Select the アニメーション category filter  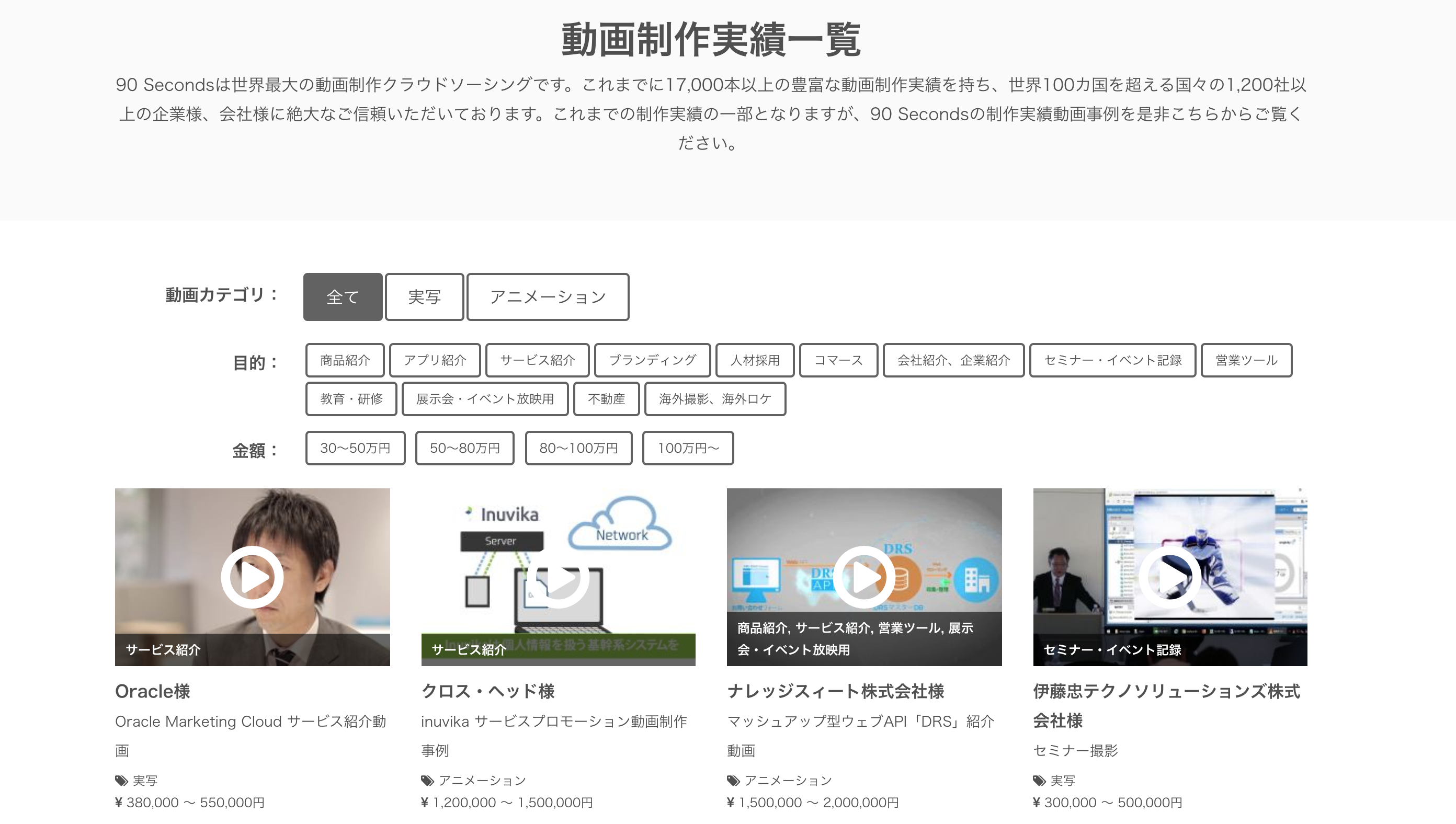(548, 296)
